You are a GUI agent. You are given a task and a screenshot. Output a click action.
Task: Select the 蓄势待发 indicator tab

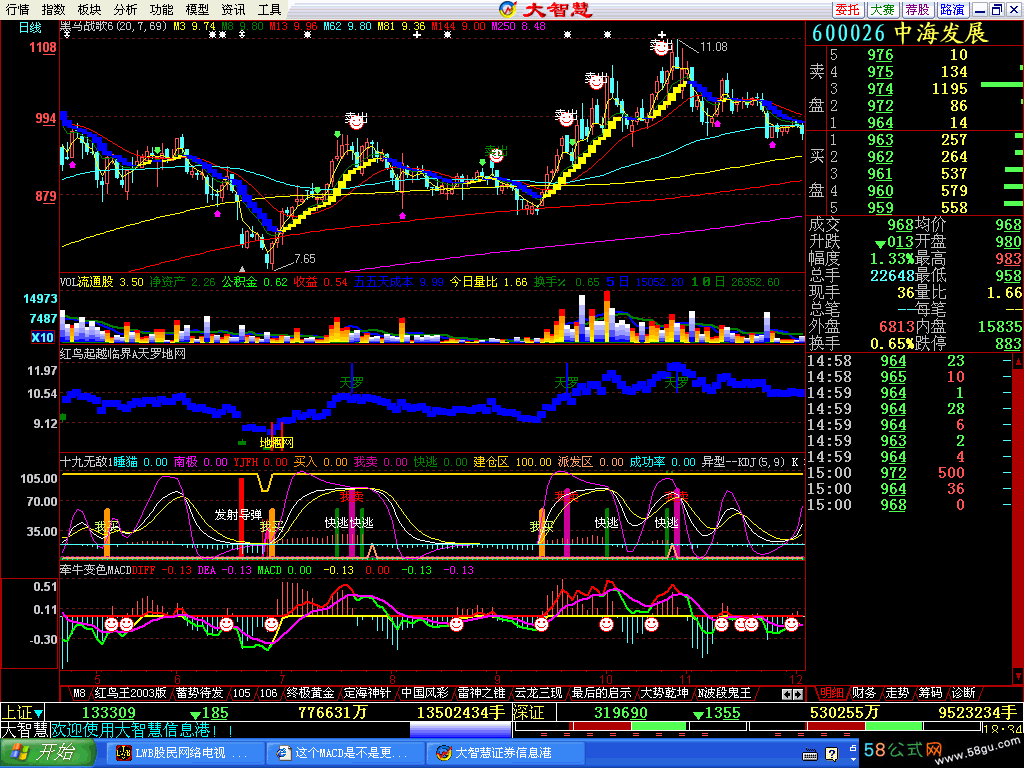[x=200, y=693]
